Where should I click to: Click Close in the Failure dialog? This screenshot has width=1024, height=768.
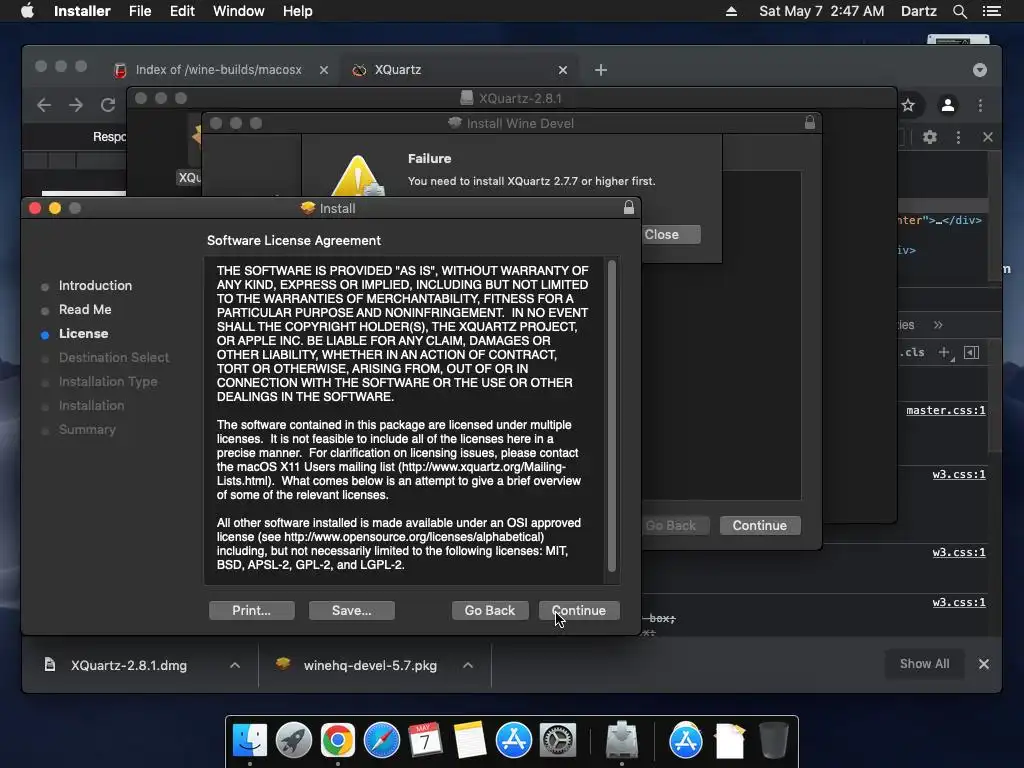pyautogui.click(x=671, y=234)
